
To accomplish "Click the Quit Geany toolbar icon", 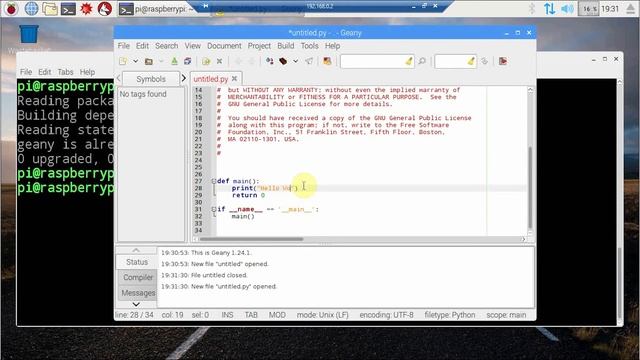I will point(503,61).
